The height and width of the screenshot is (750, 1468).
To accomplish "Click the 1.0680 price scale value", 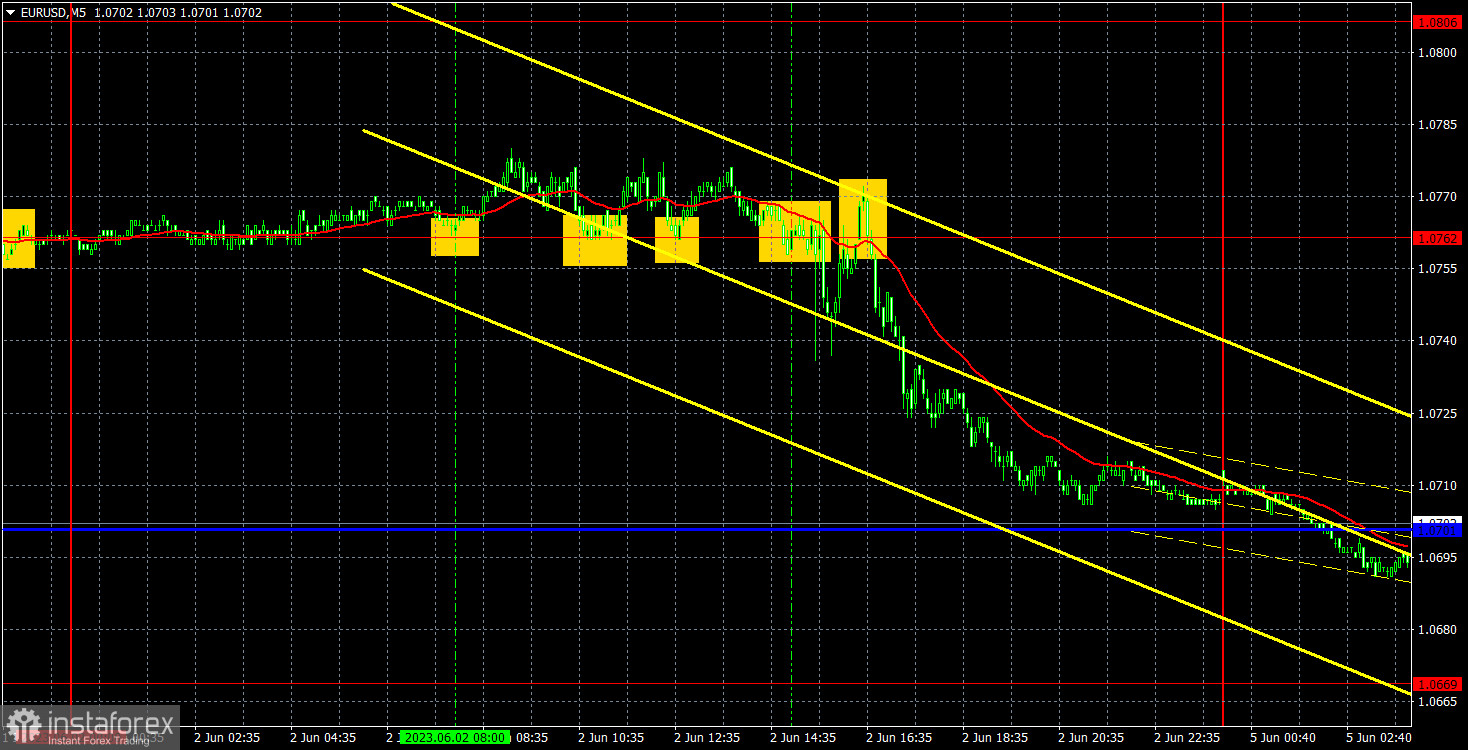I will (1436, 629).
